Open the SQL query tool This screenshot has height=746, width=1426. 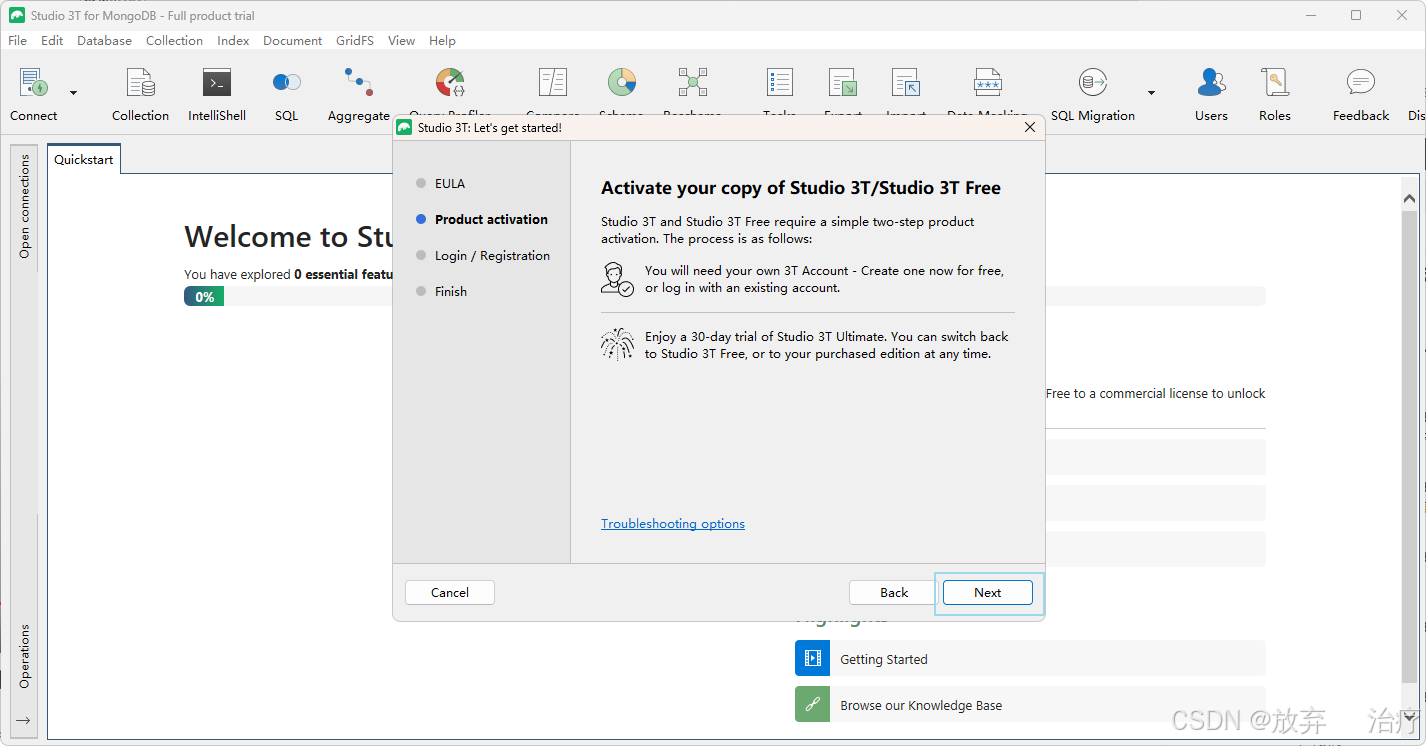(287, 95)
